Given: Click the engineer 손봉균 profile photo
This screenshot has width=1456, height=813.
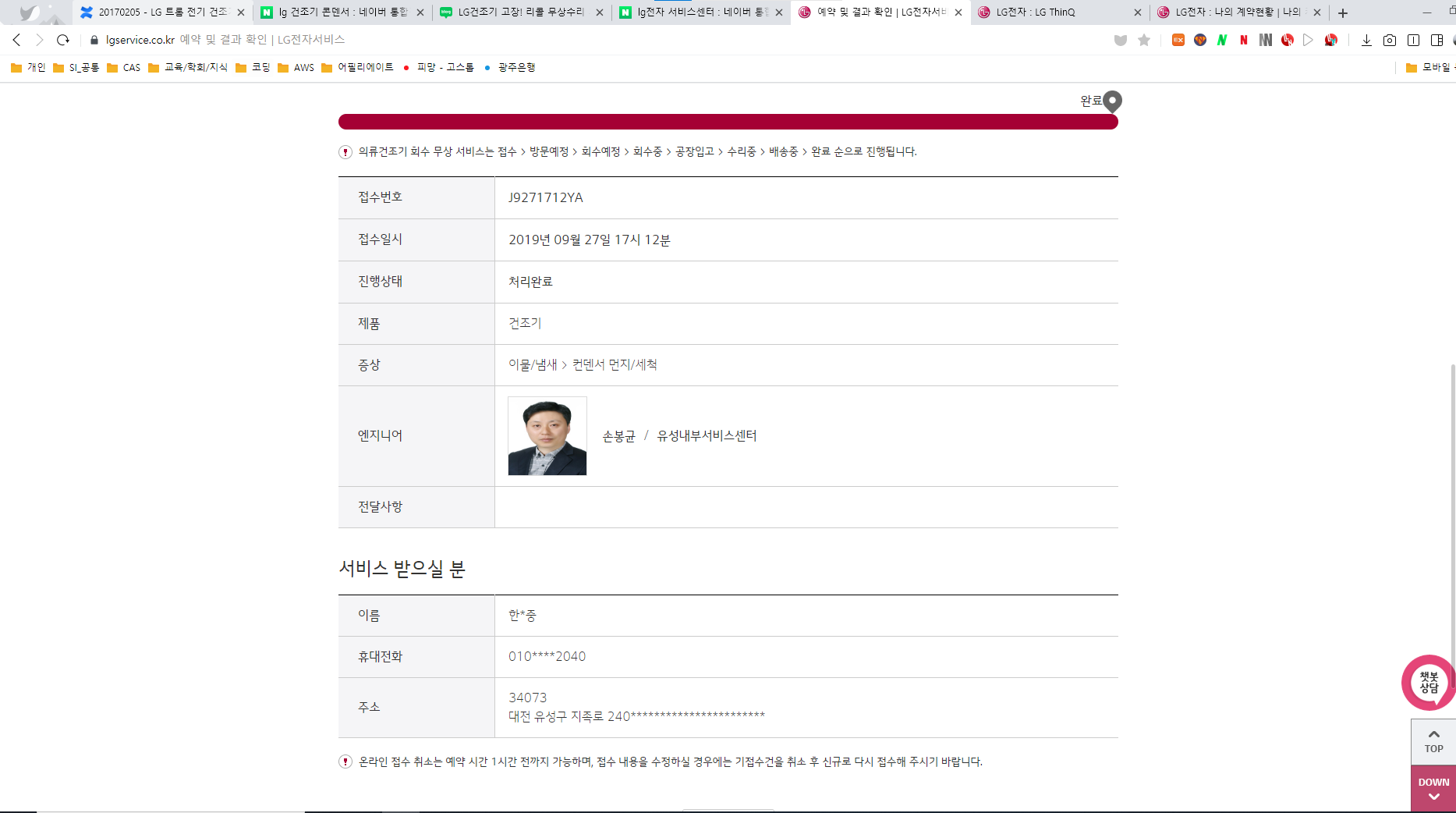Looking at the screenshot, I should [x=547, y=436].
